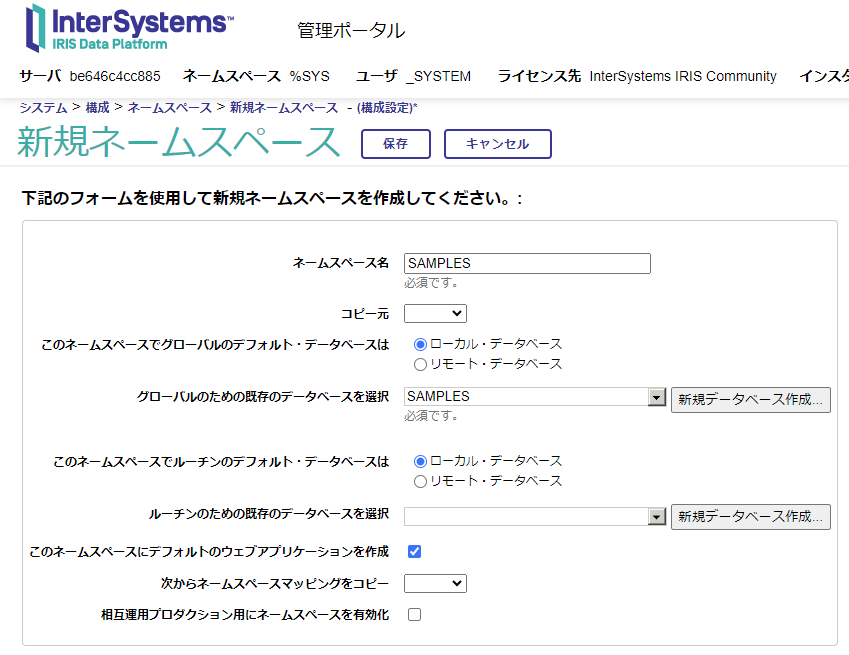Go to 構成 breadcrumb link
This screenshot has width=849, height=655.
pyautogui.click(x=97, y=107)
